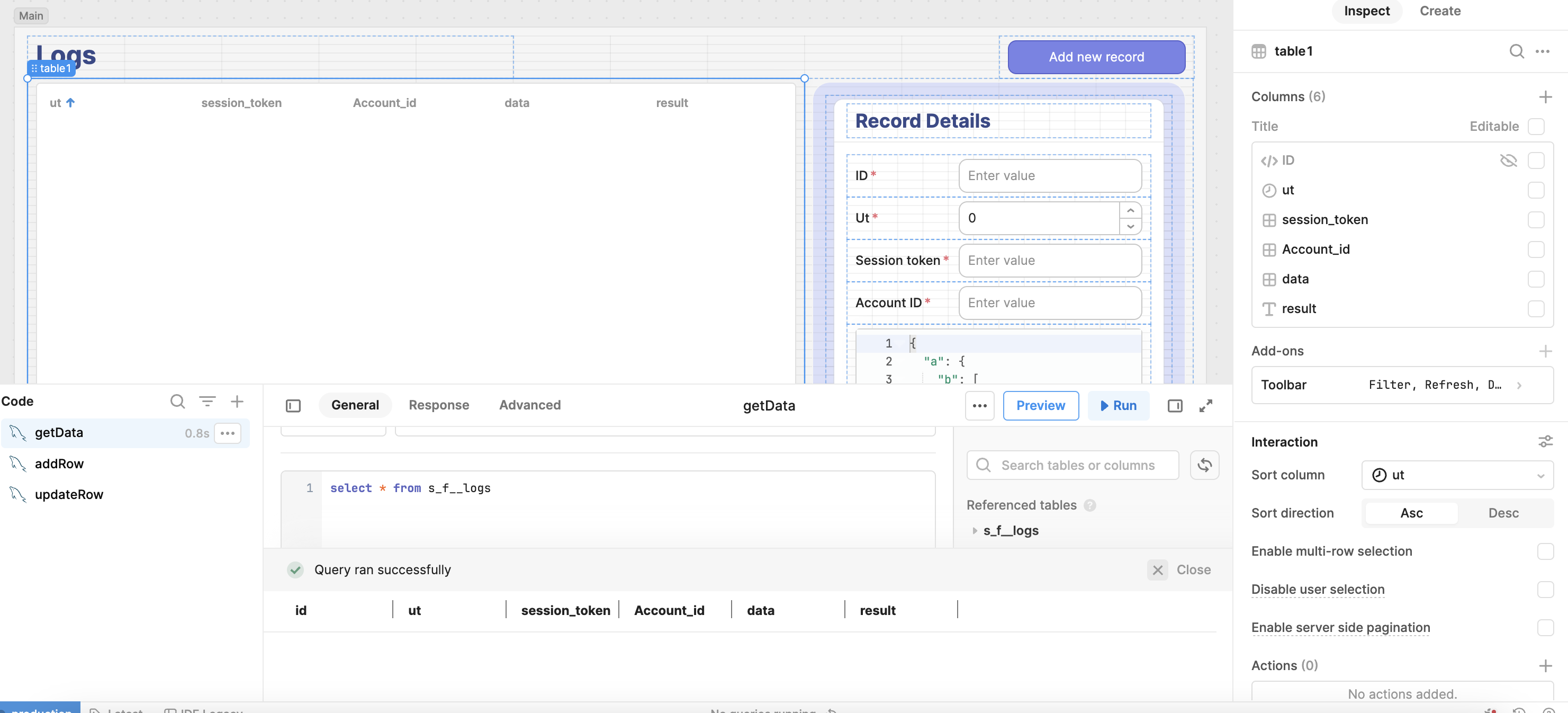This screenshot has height=713, width=1568.
Task: Make the Account_id column editable
Action: tap(1536, 249)
